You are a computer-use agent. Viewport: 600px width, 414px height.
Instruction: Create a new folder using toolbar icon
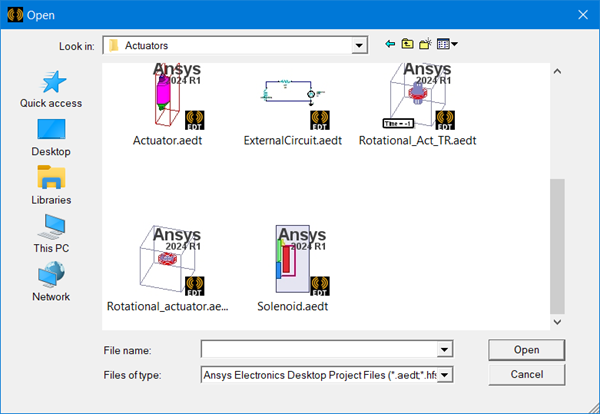click(x=425, y=44)
